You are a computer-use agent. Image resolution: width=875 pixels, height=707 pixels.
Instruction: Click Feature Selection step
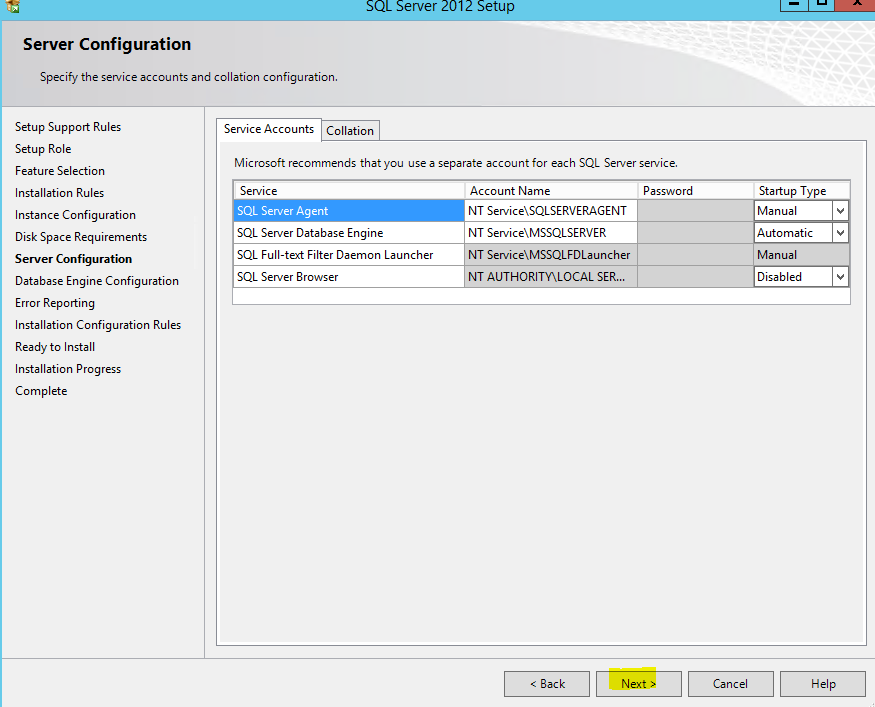(60, 171)
